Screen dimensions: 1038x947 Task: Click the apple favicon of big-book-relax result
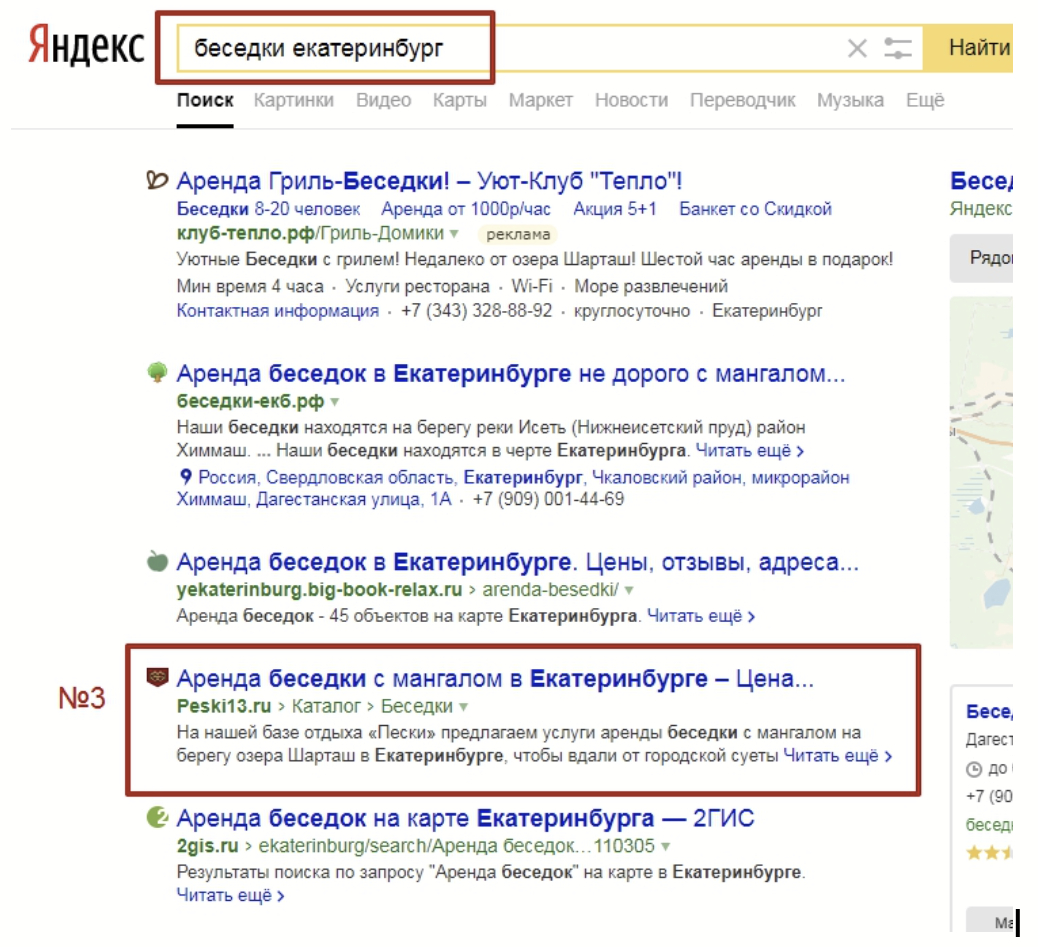[157, 561]
